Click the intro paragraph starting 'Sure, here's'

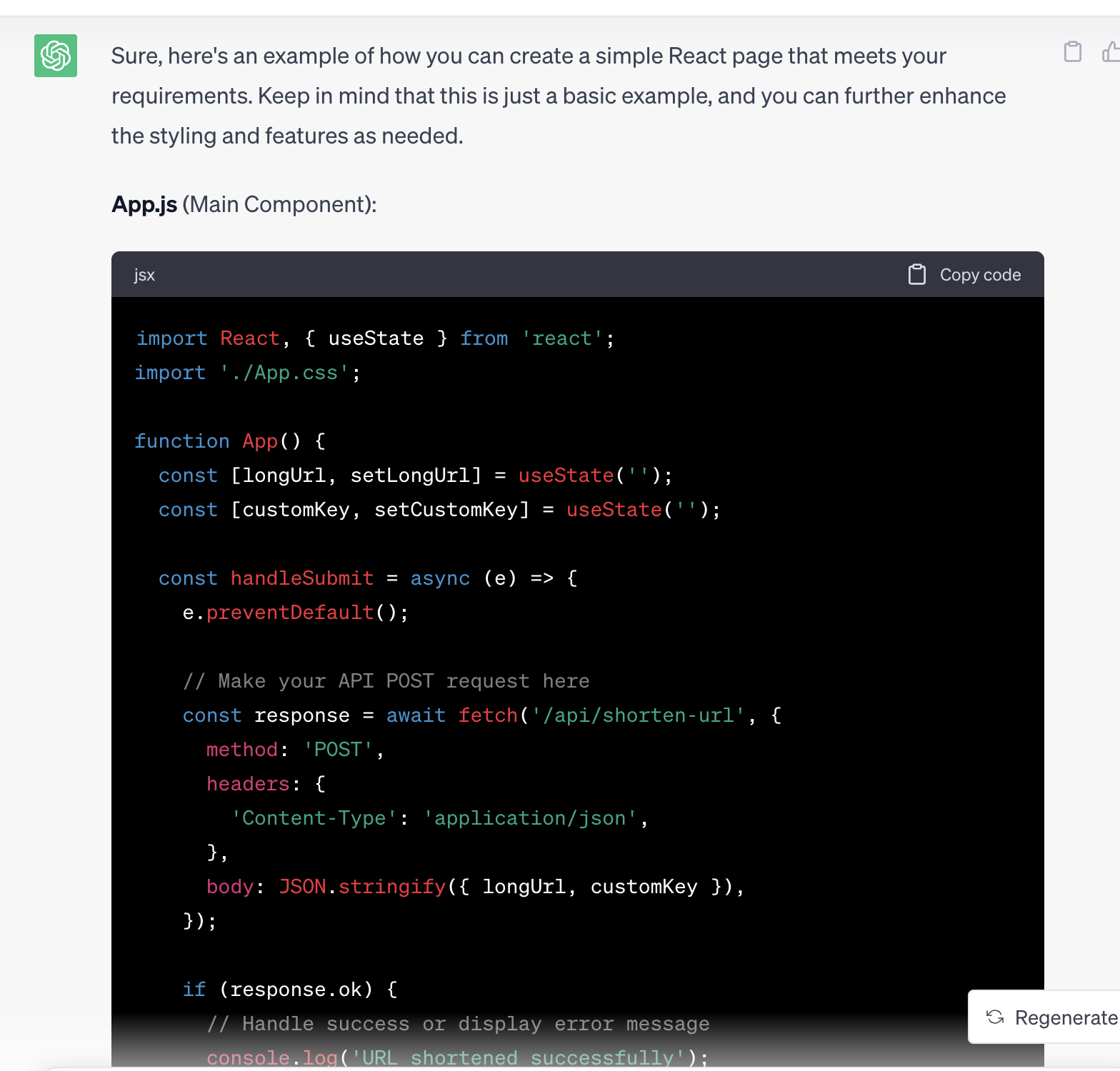pyautogui.click(x=559, y=96)
